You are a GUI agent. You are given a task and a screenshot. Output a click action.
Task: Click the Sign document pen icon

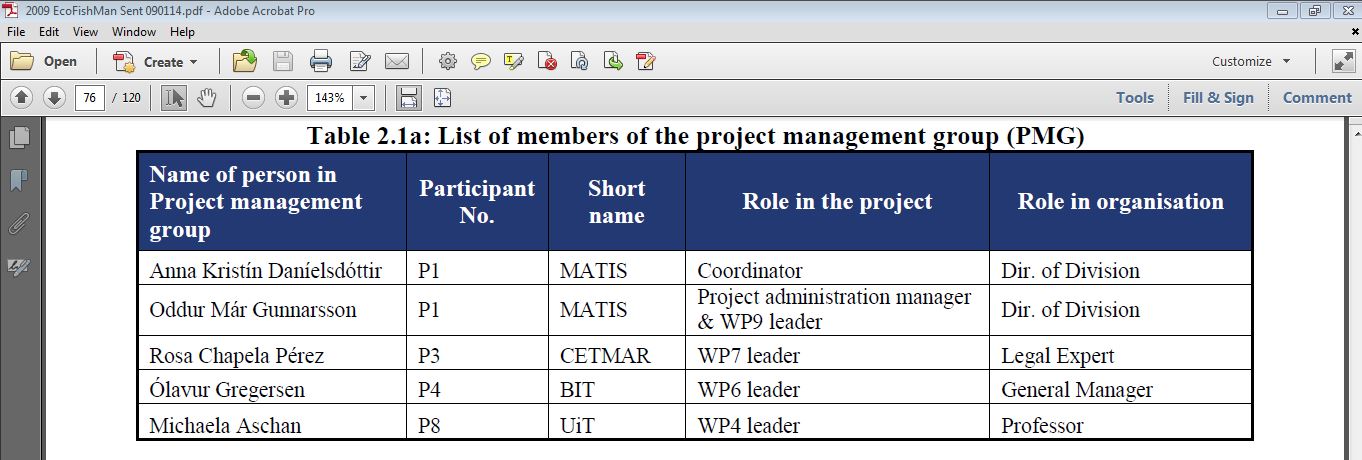tap(646, 61)
